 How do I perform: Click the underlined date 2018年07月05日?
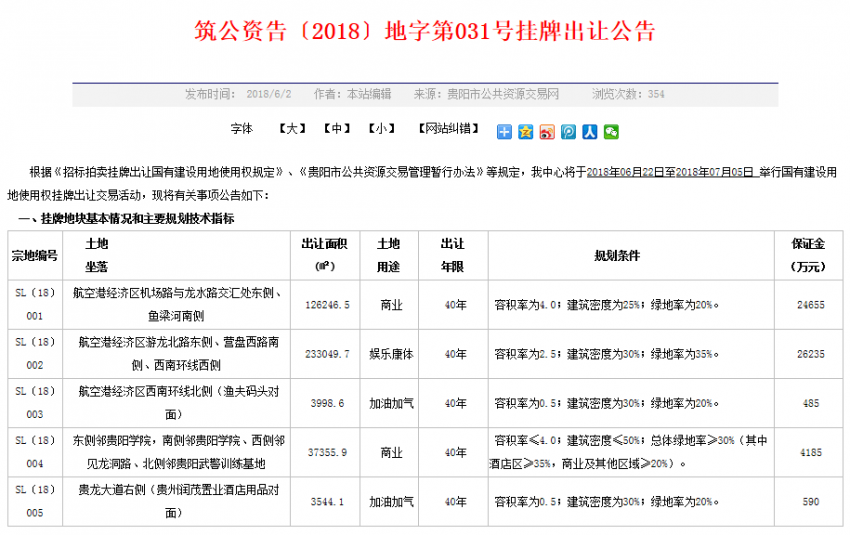click(x=715, y=172)
